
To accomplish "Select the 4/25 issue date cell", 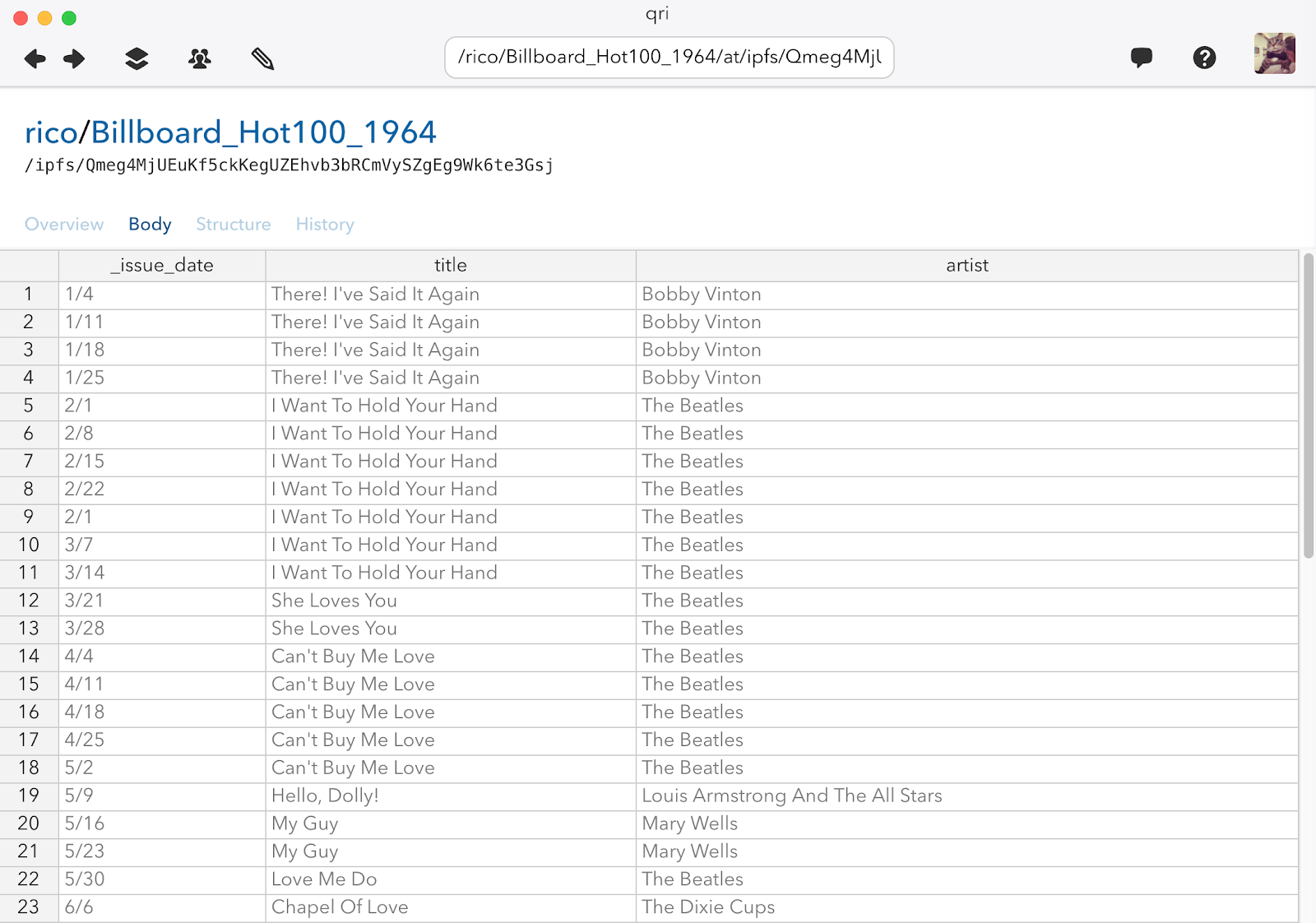I will click(x=162, y=740).
